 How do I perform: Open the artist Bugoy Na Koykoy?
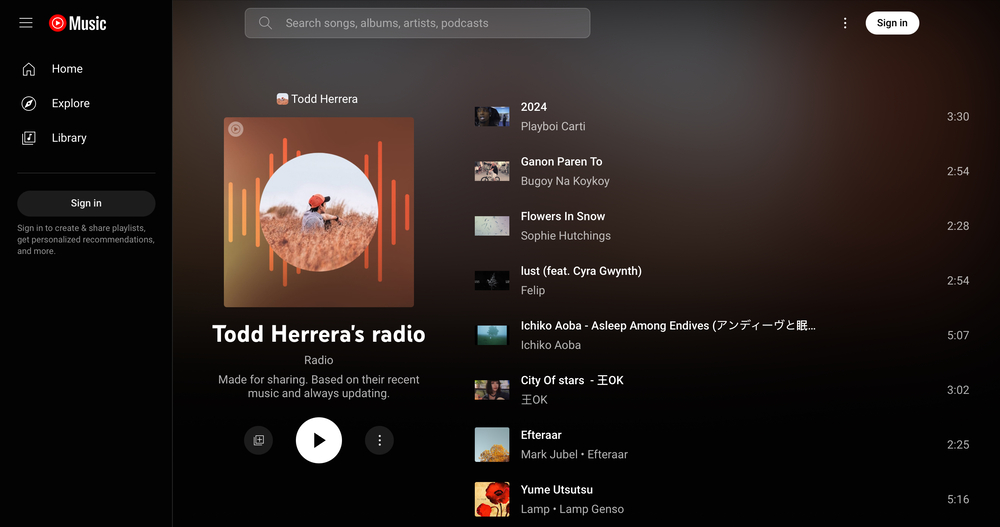point(565,181)
